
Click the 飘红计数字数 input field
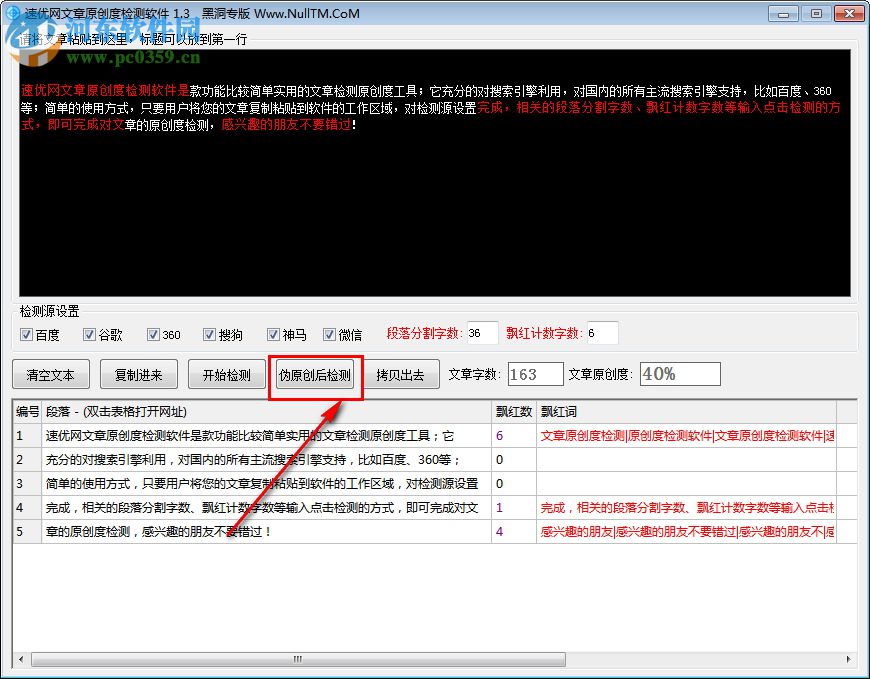click(602, 333)
